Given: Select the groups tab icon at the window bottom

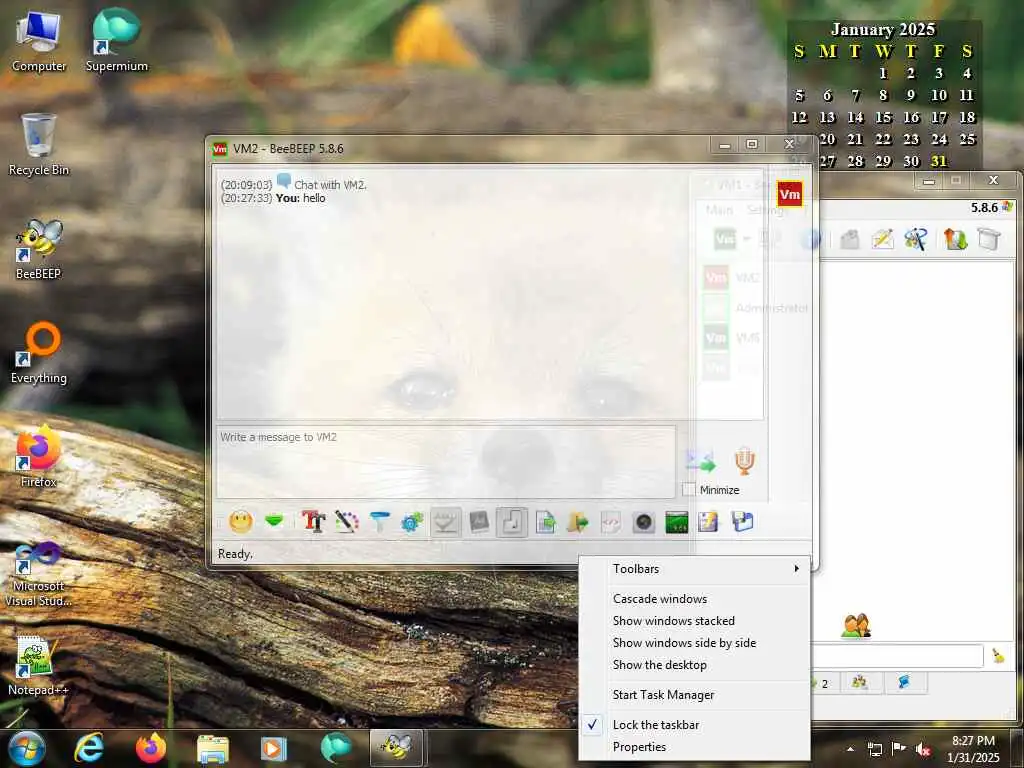Looking at the screenshot, I should [x=859, y=682].
